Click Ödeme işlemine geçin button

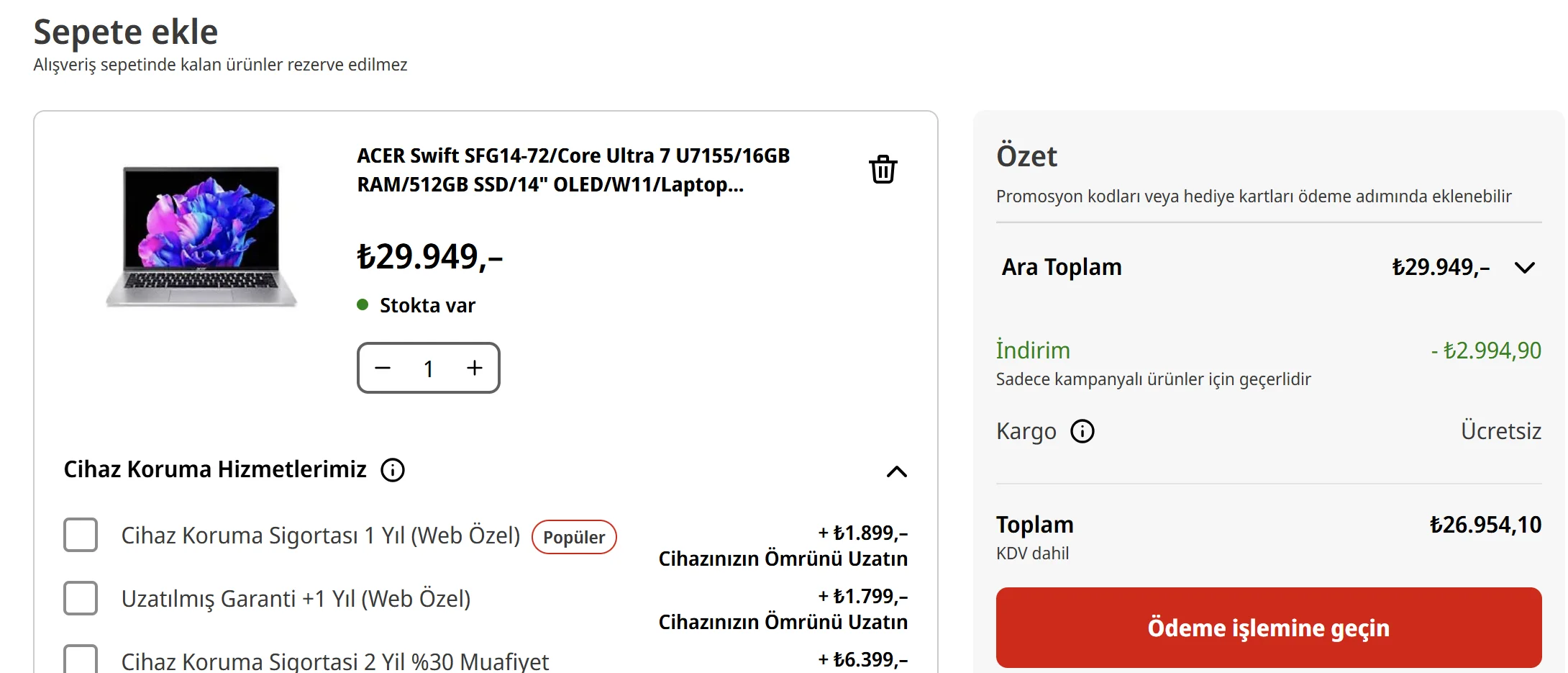click(1269, 628)
